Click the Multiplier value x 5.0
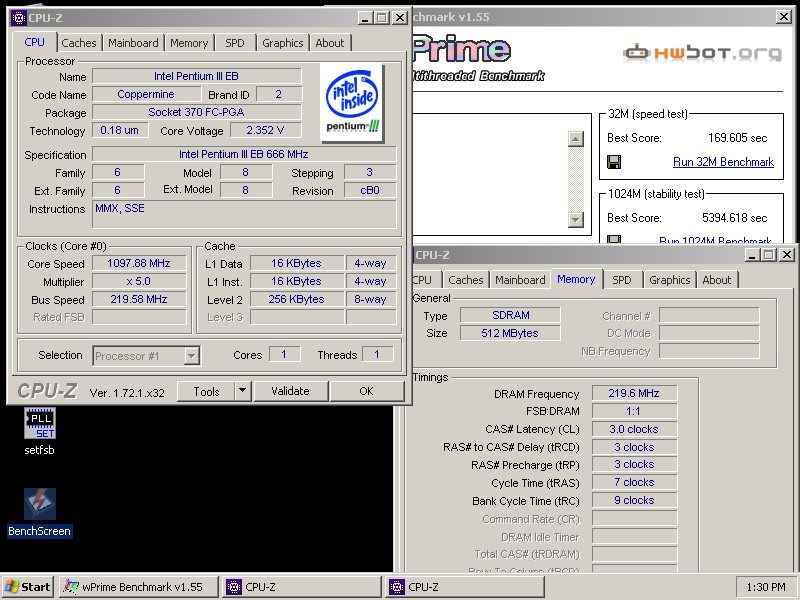This screenshot has height=600, width=800. tap(139, 281)
